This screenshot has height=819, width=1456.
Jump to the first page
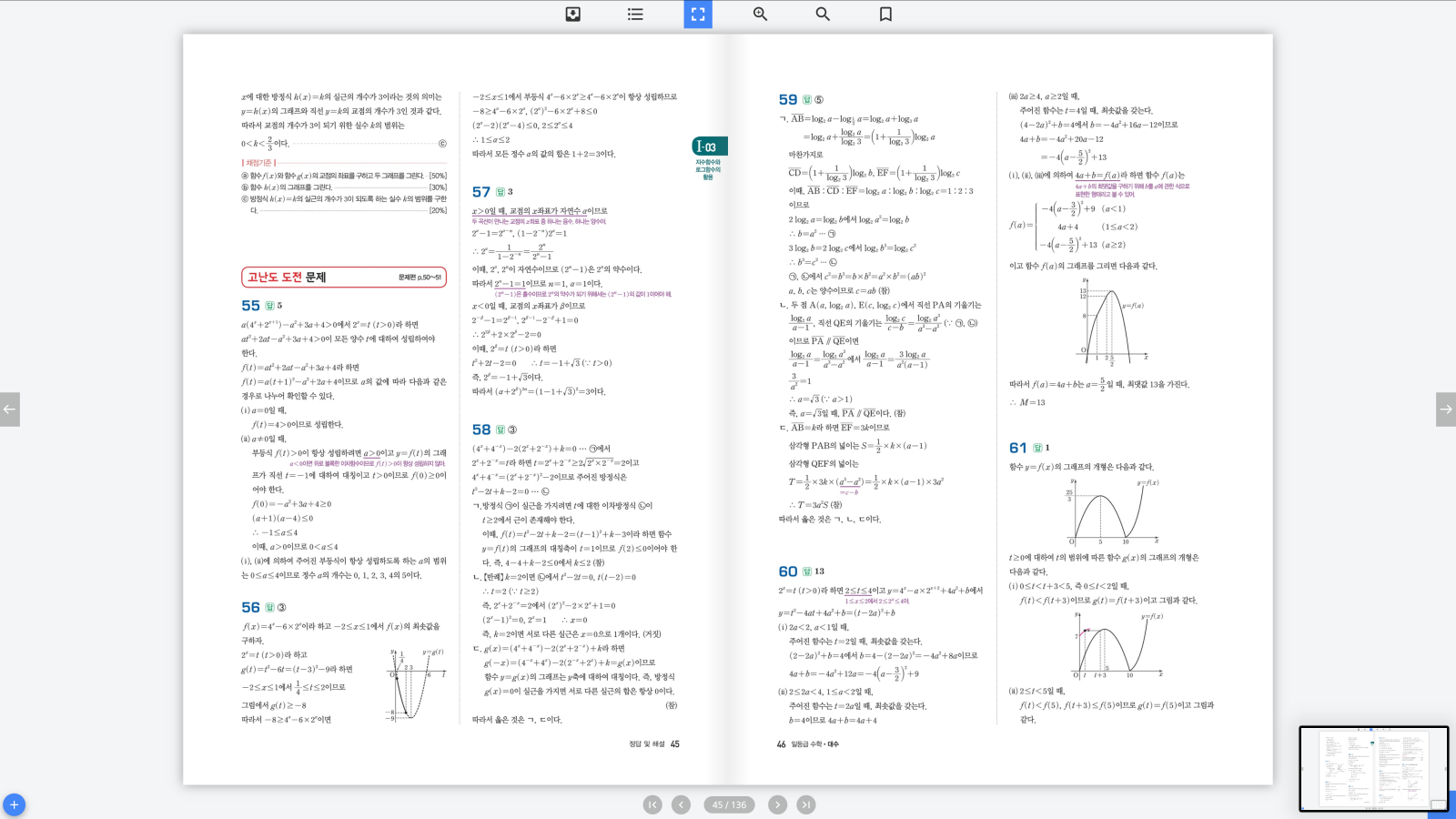[x=652, y=804]
